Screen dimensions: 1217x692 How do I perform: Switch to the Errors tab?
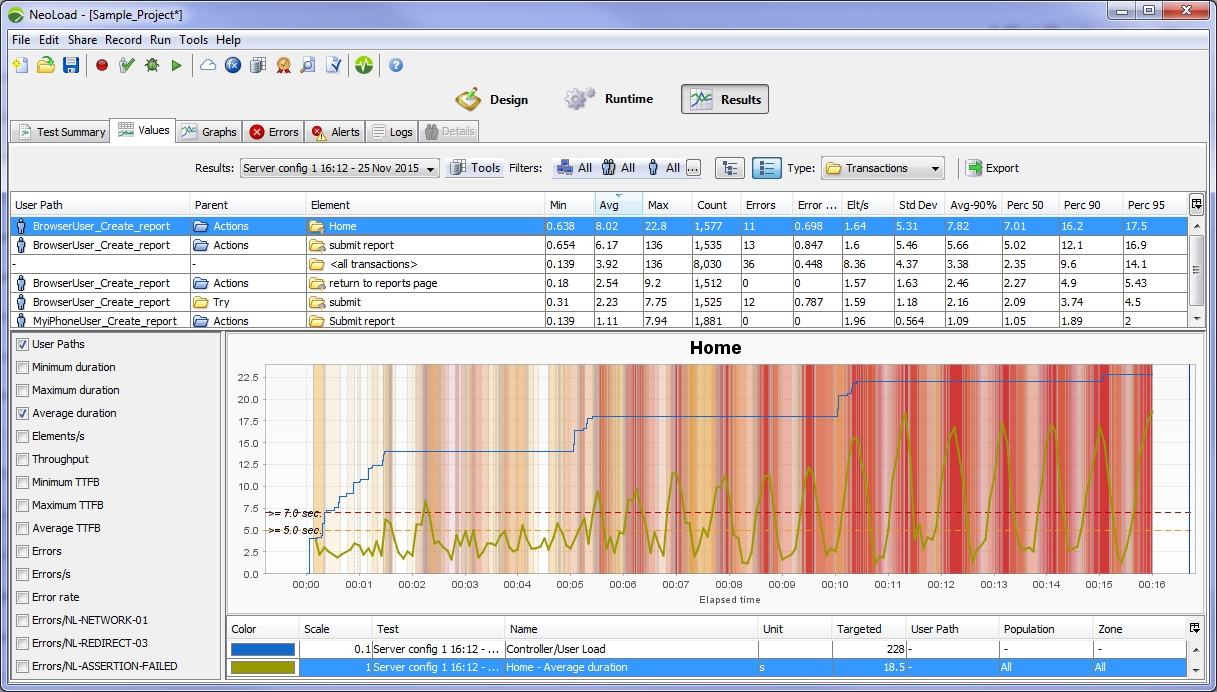pyautogui.click(x=274, y=132)
